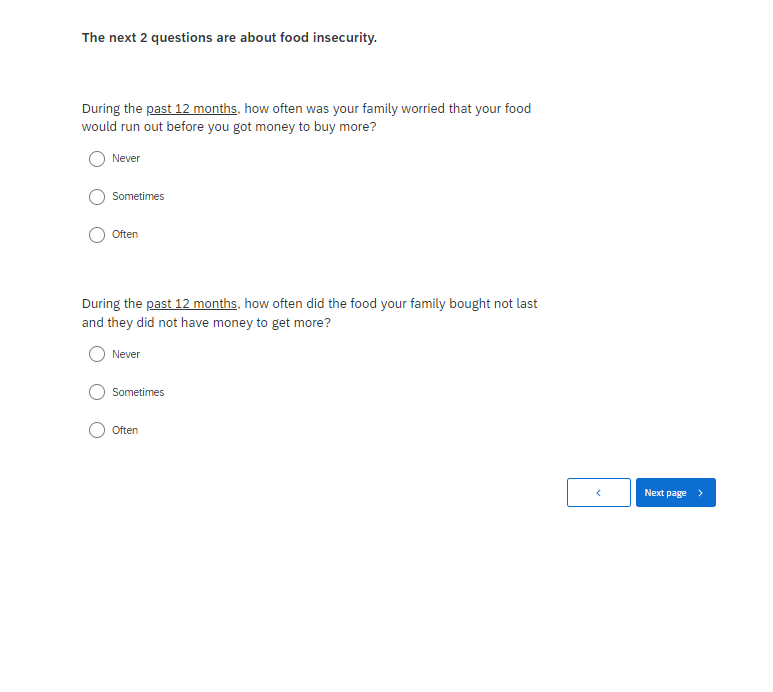This screenshot has height=692, width=773.
Task: Click the 'Sometimes' label text under second question
Action: [x=138, y=393]
